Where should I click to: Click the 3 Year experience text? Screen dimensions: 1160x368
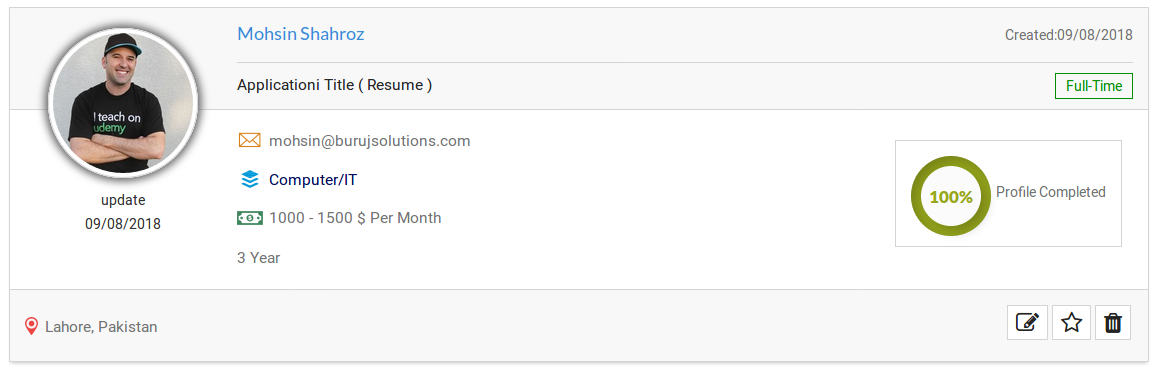tap(258, 258)
